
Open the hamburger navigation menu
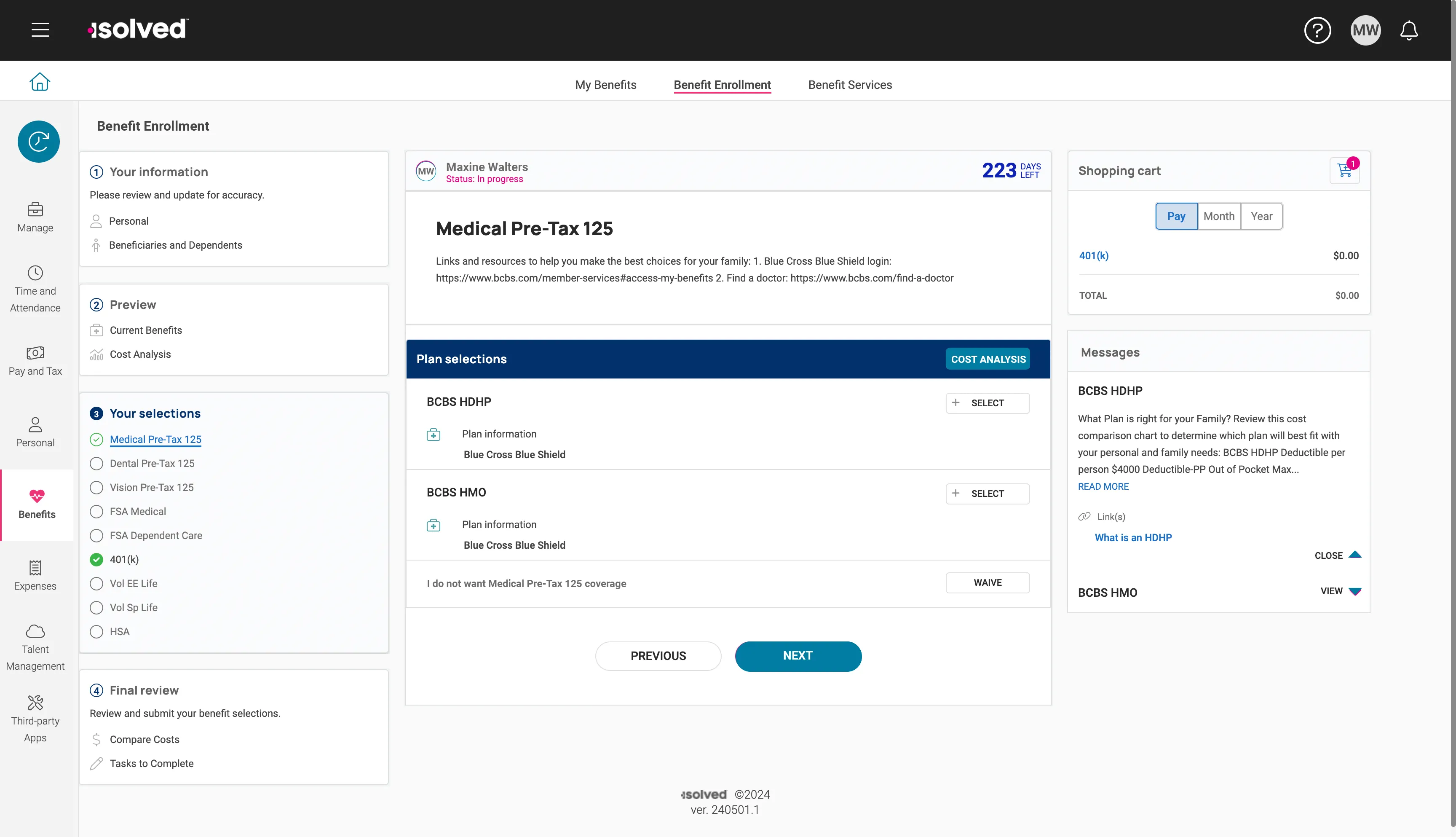coord(40,30)
